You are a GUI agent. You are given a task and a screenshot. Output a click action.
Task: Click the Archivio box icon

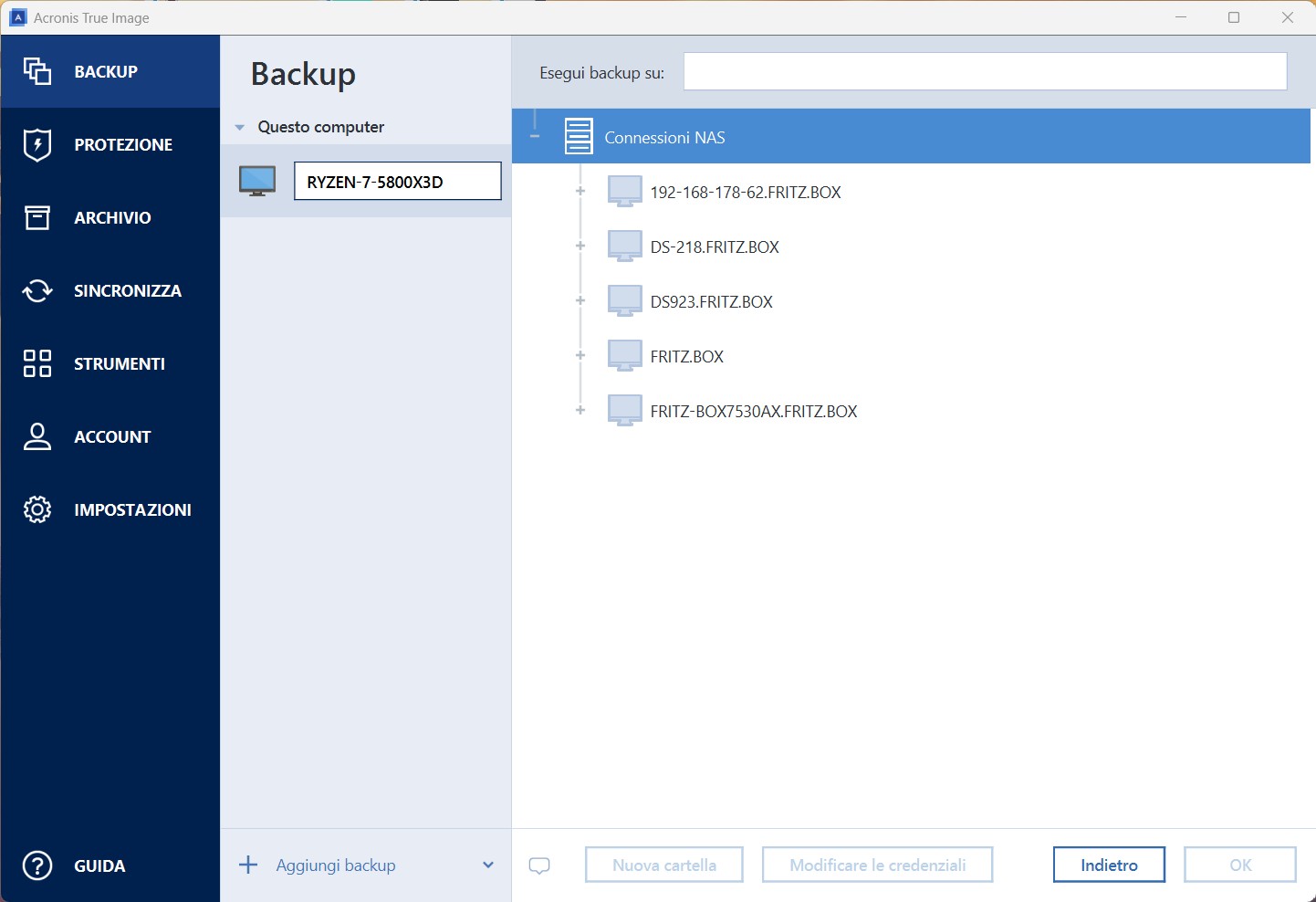tap(37, 217)
